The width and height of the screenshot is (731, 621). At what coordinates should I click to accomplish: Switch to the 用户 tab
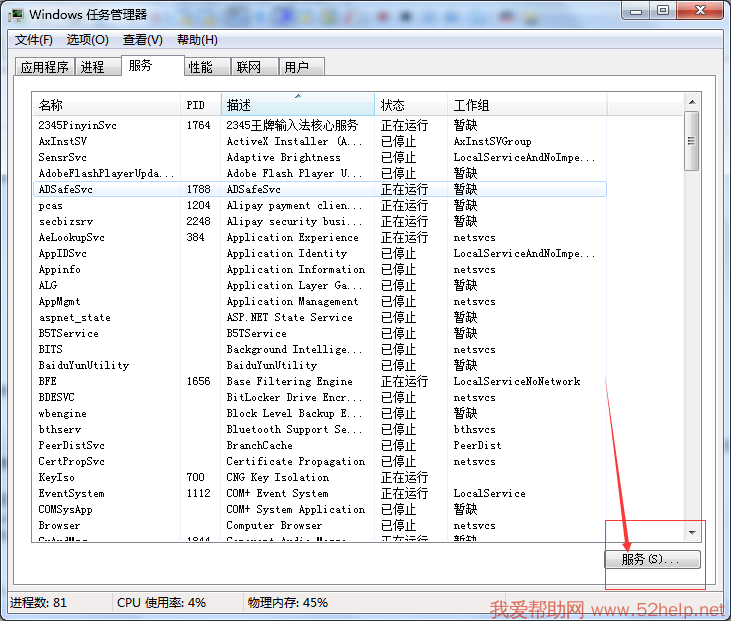297,67
